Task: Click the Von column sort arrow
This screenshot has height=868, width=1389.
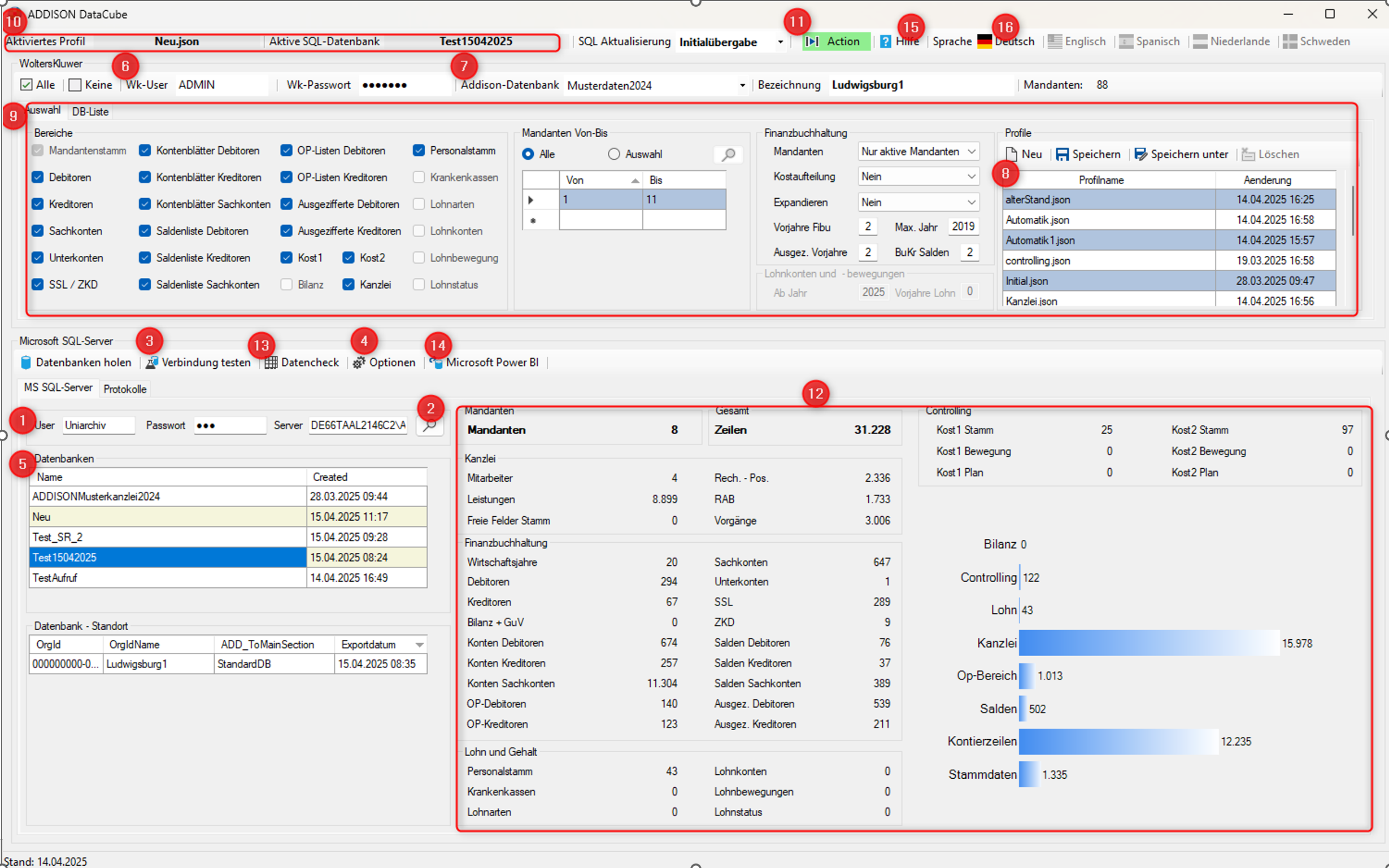Action: click(x=635, y=180)
